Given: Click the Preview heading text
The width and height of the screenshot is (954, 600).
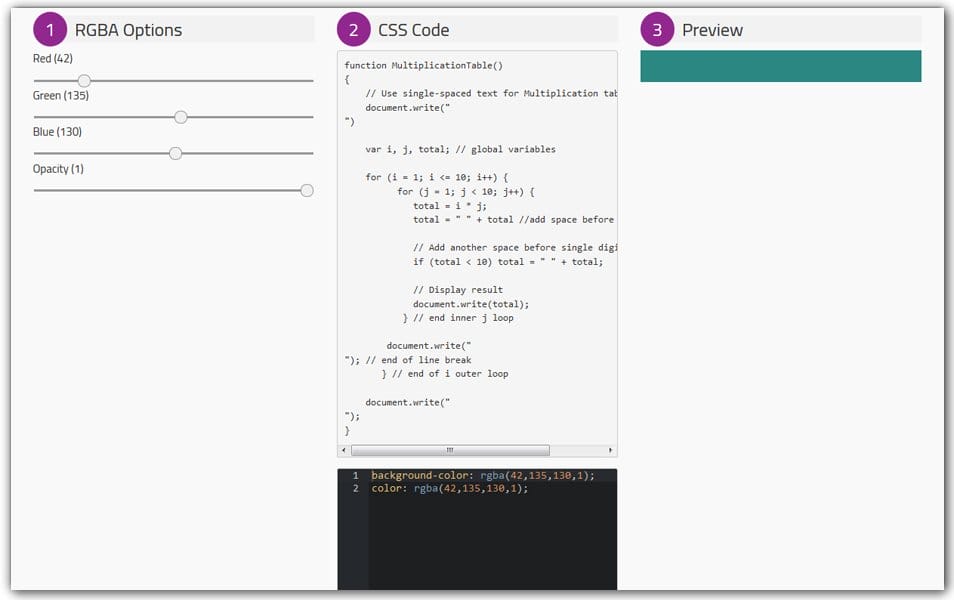Looking at the screenshot, I should (x=712, y=30).
